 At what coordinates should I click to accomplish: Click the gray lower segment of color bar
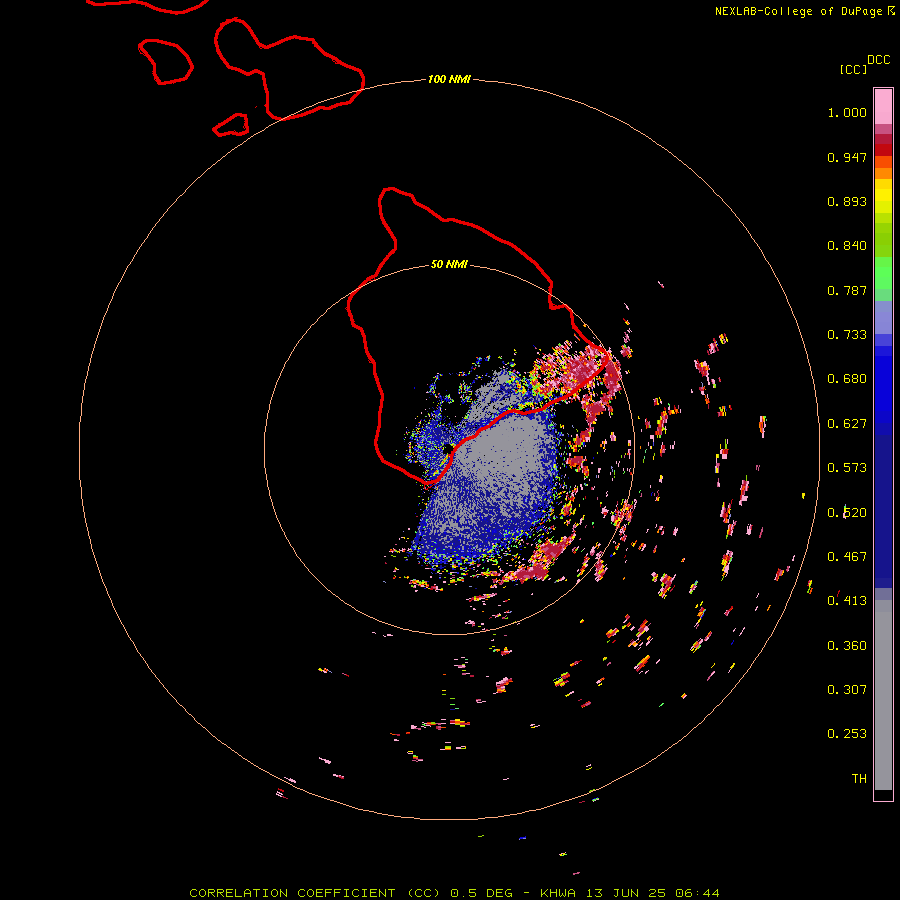883,695
